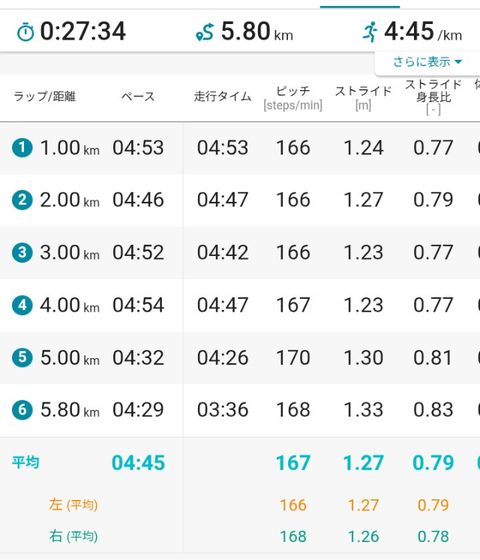This screenshot has width=480, height=560.
Task: Click lap 2 distance 2.00 km
Action: [70, 200]
